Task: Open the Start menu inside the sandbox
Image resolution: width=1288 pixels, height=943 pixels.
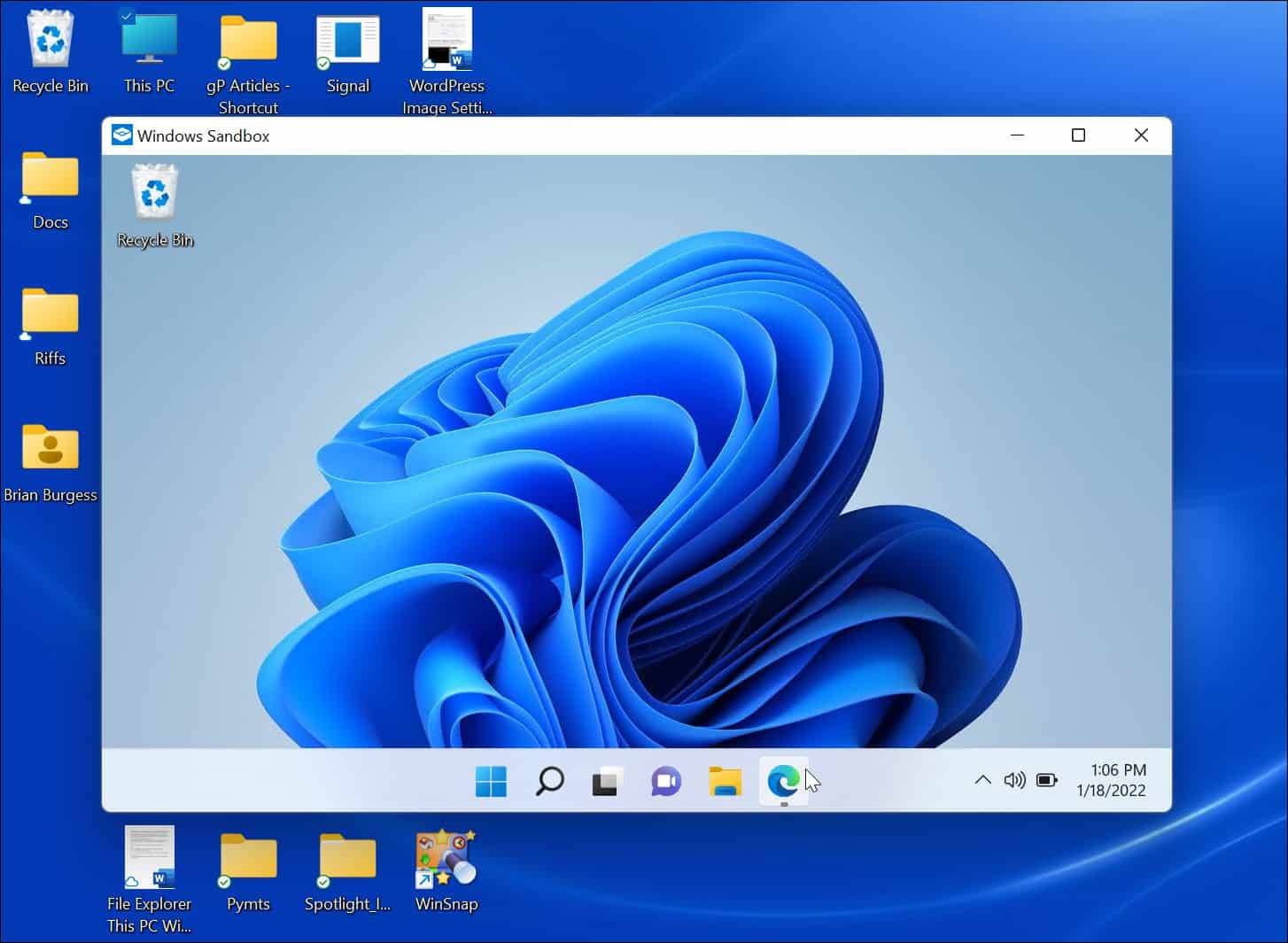Action: tap(491, 781)
